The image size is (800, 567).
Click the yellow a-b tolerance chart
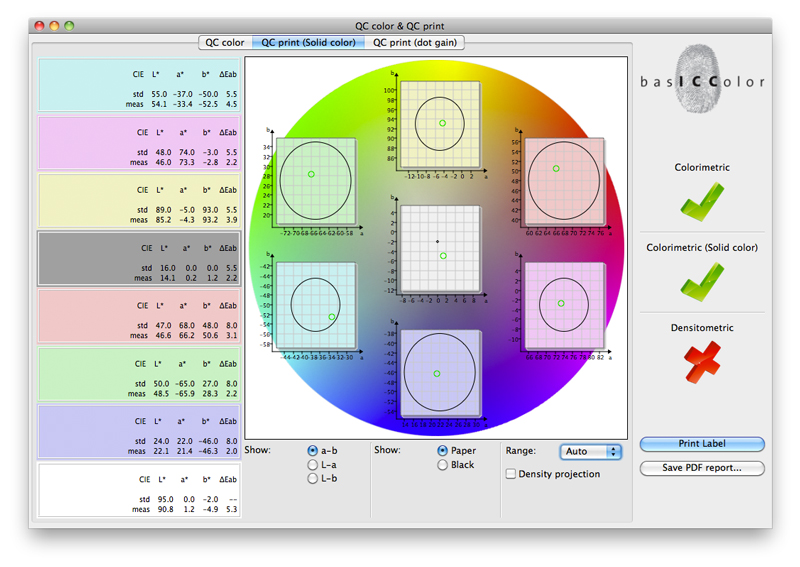click(x=440, y=125)
